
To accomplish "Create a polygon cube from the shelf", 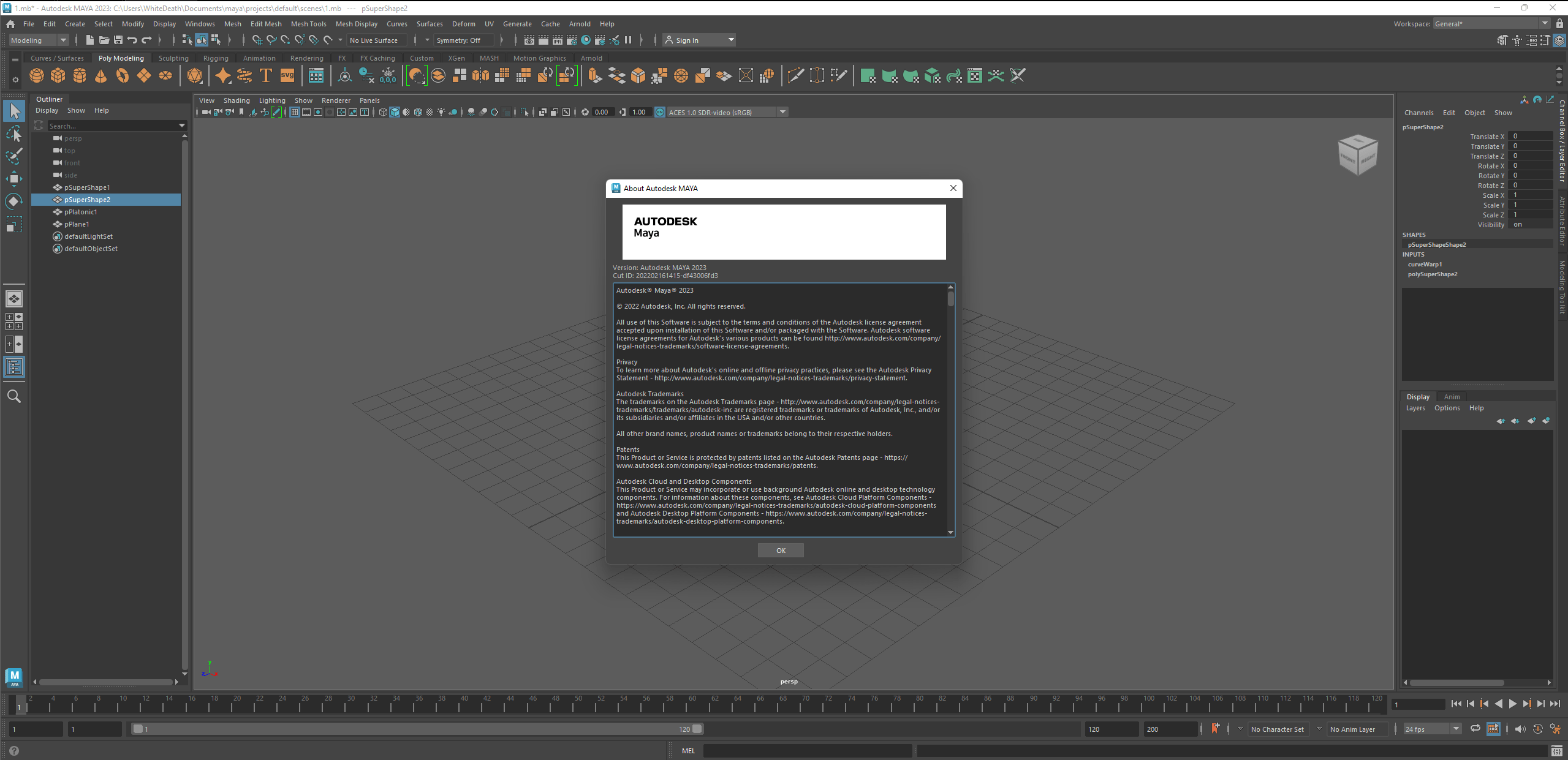I will click(x=58, y=75).
